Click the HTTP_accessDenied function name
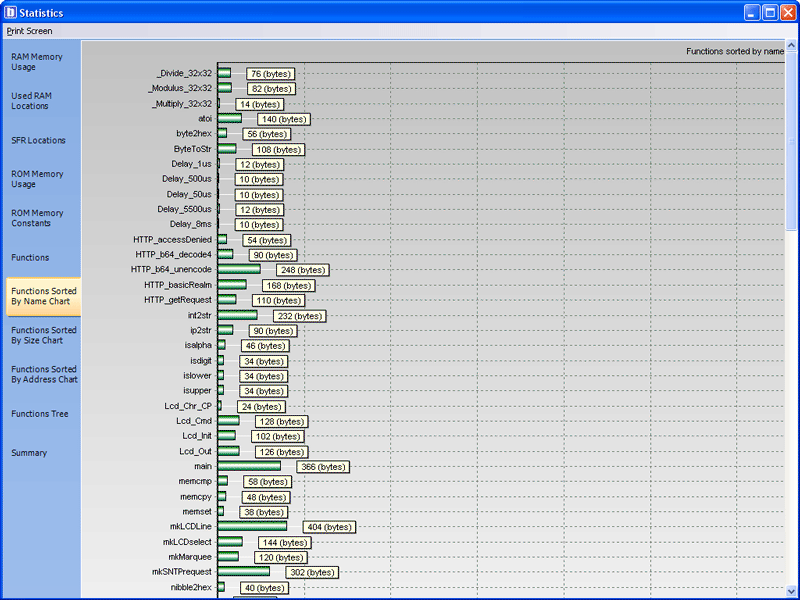Screen dimensions: 800x600 pos(172,240)
